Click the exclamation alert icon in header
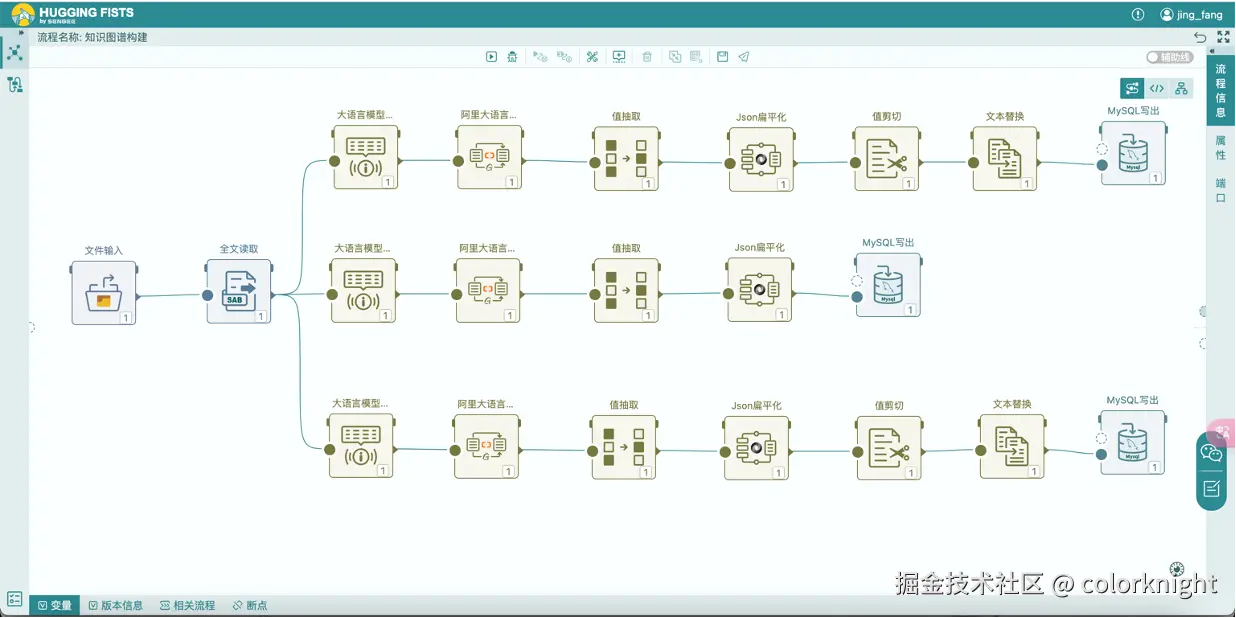 [x=1137, y=14]
